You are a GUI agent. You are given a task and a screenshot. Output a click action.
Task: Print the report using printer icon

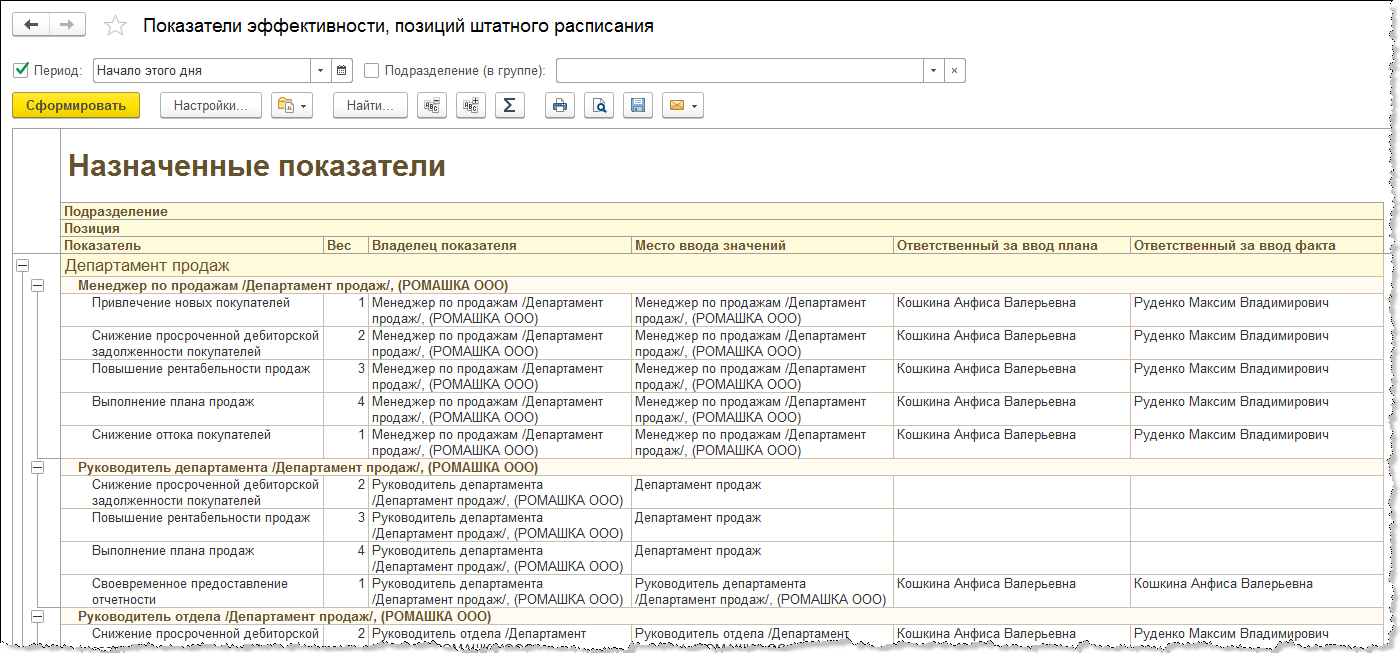click(x=560, y=105)
